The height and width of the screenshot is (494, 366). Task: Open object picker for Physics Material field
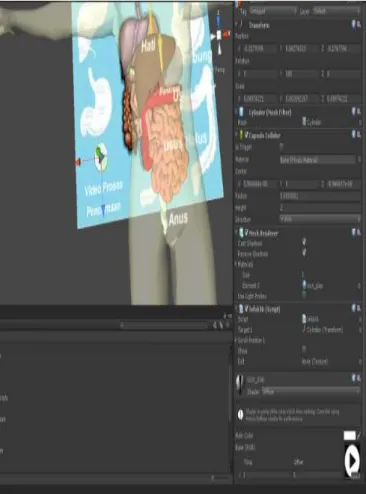point(359,160)
